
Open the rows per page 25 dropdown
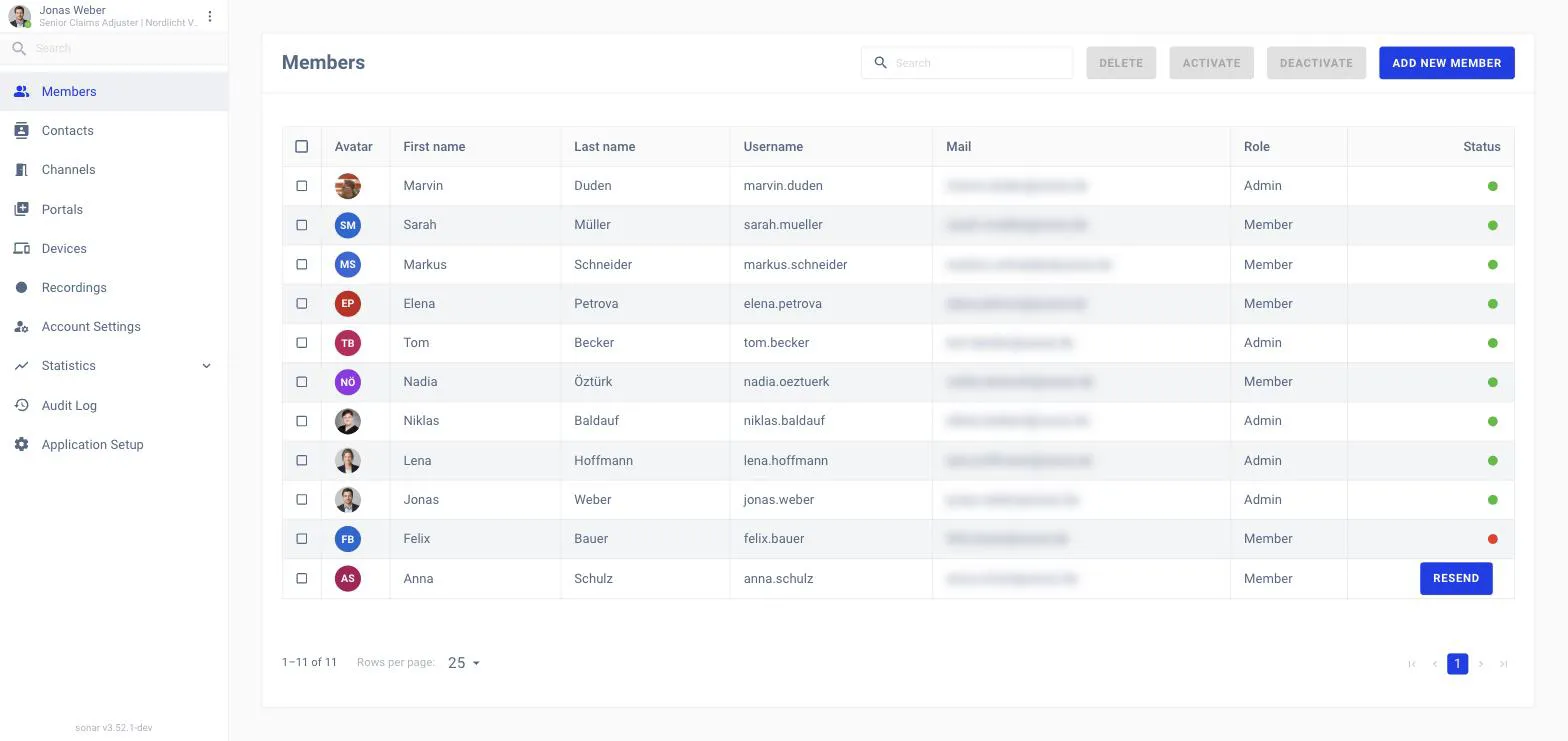[x=464, y=663]
